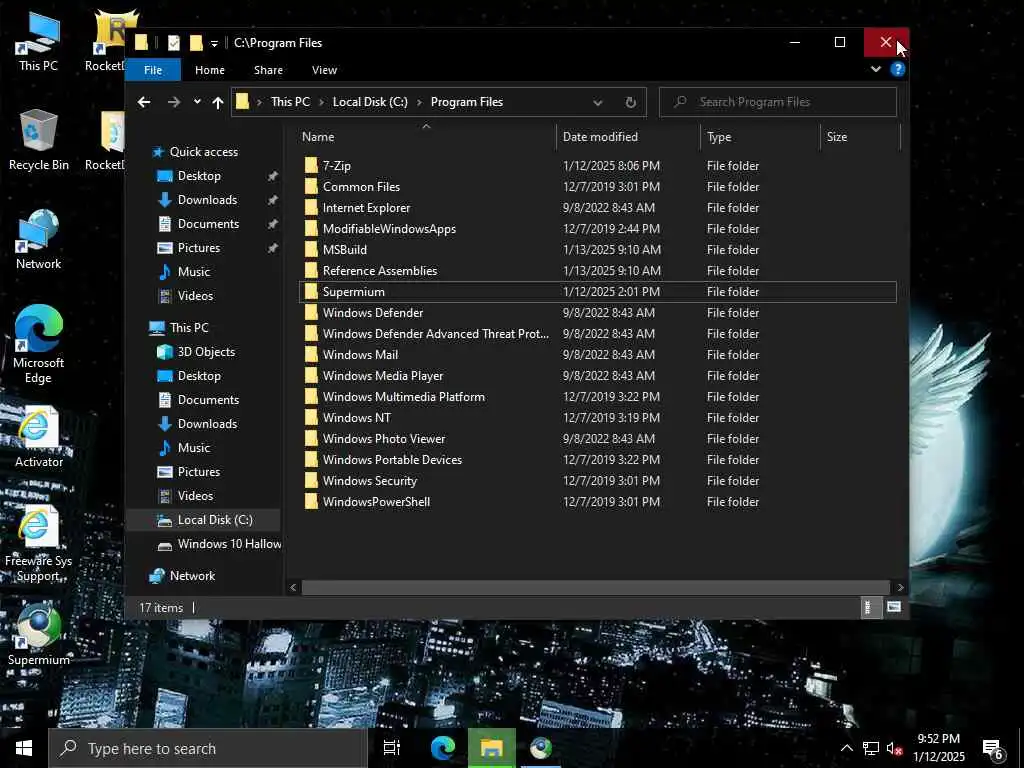Open the recent locations dropdown arrow

point(197,102)
